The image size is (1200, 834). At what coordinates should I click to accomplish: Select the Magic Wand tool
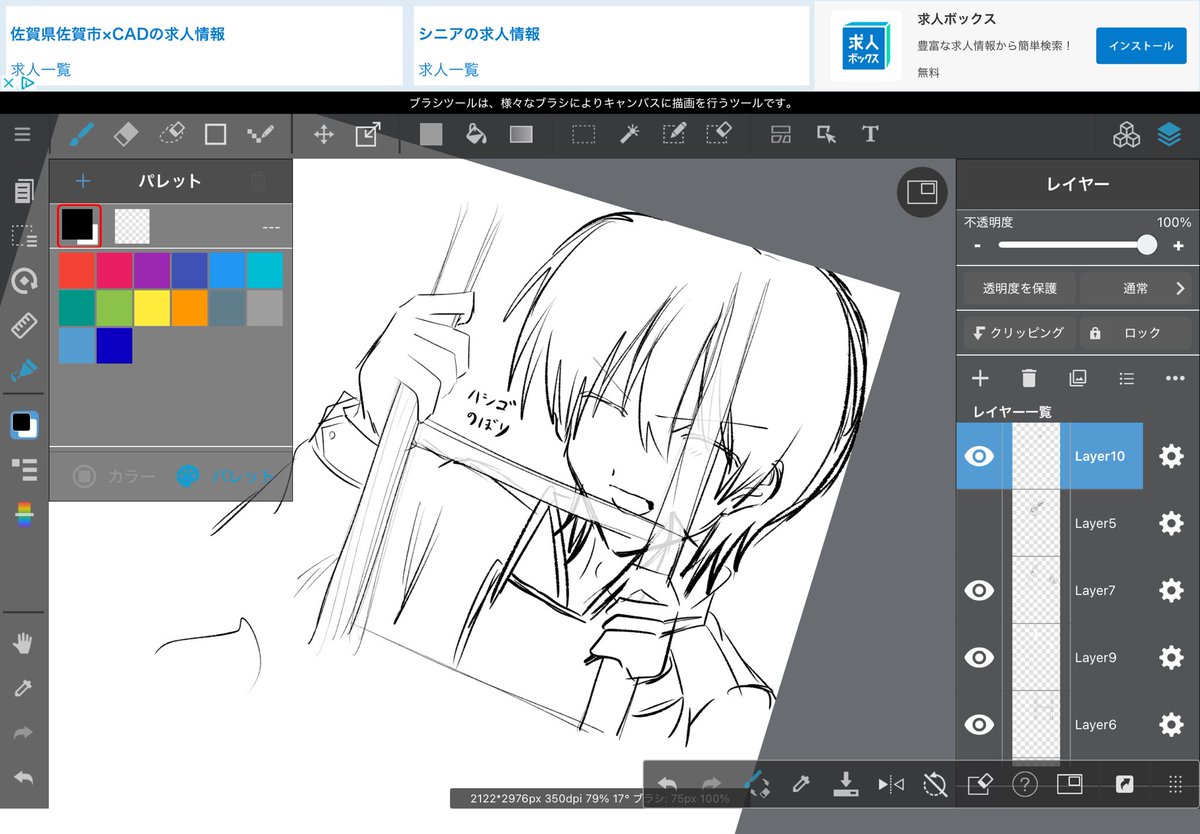pos(629,134)
